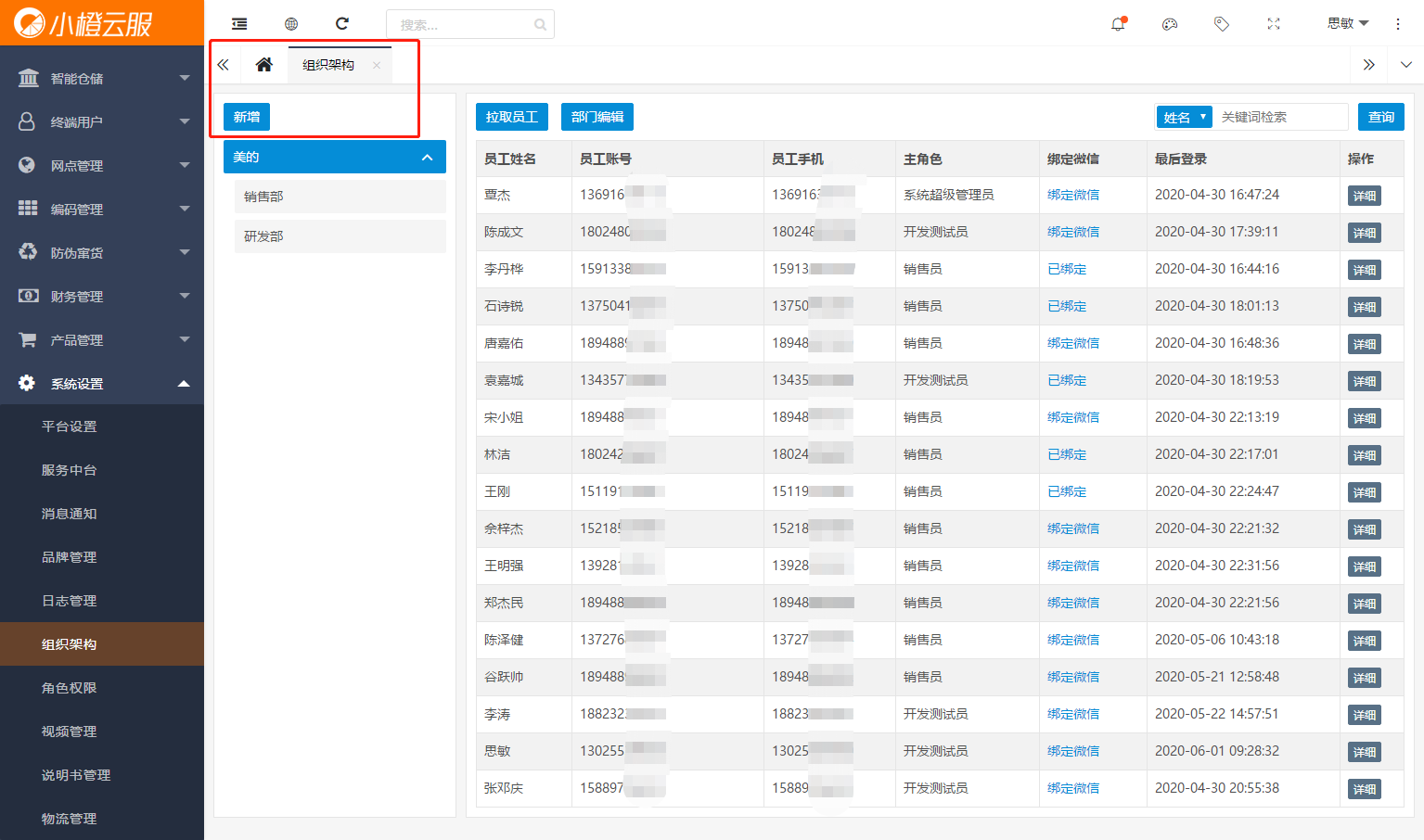The height and width of the screenshot is (840, 1424).
Task: Click the 终端用户 user icon
Action: [x=28, y=121]
